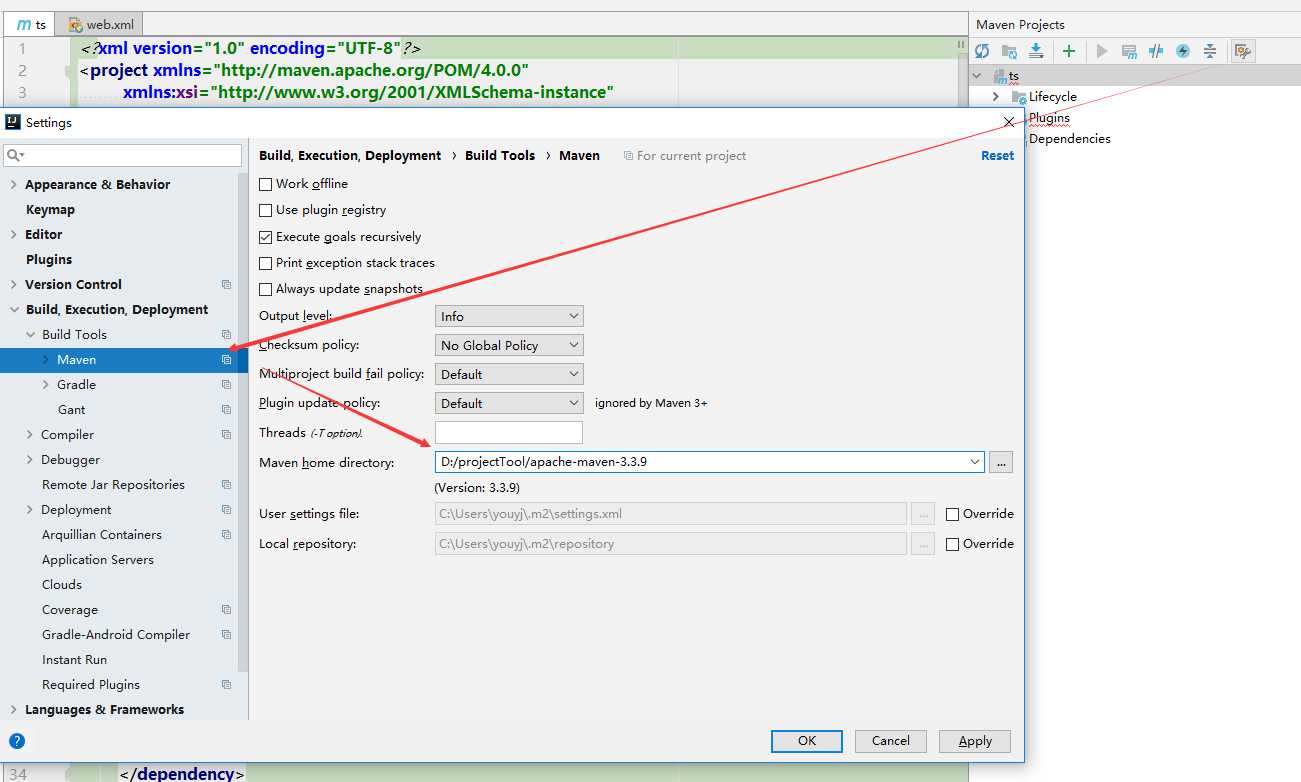Select Clouds settings item
1301x782 pixels.
coord(62,585)
